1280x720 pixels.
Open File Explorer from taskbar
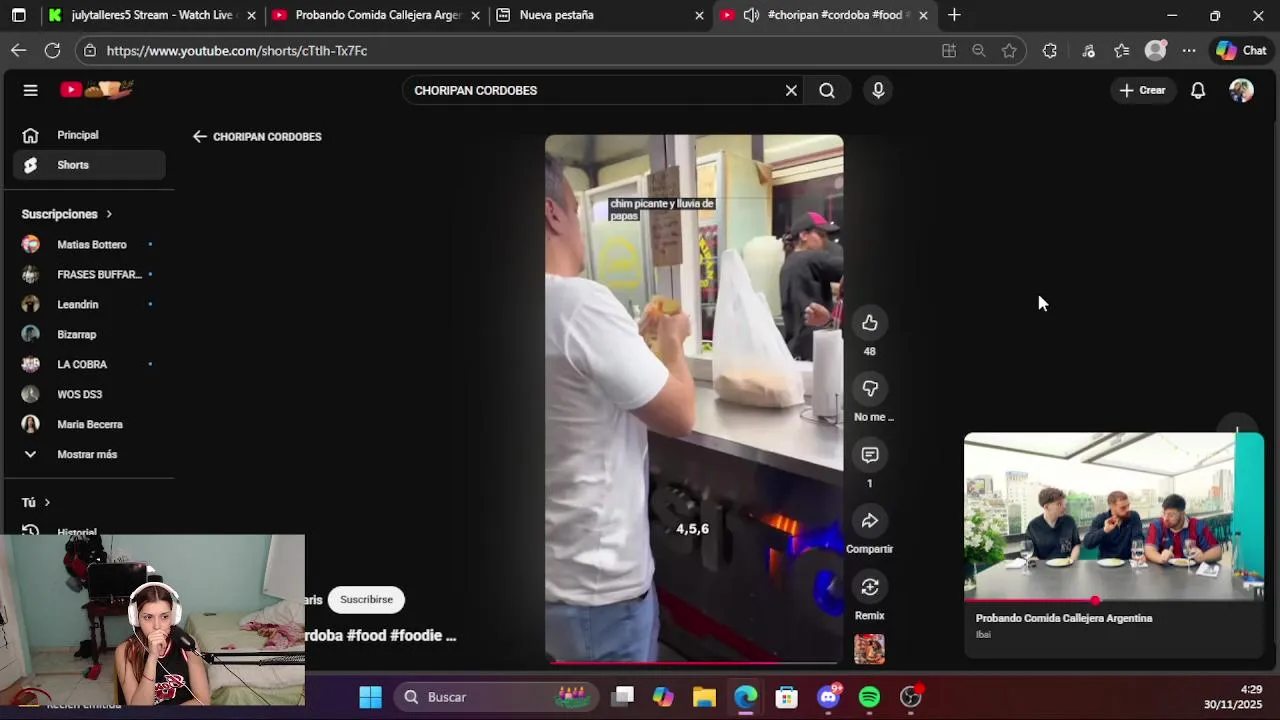[704, 697]
